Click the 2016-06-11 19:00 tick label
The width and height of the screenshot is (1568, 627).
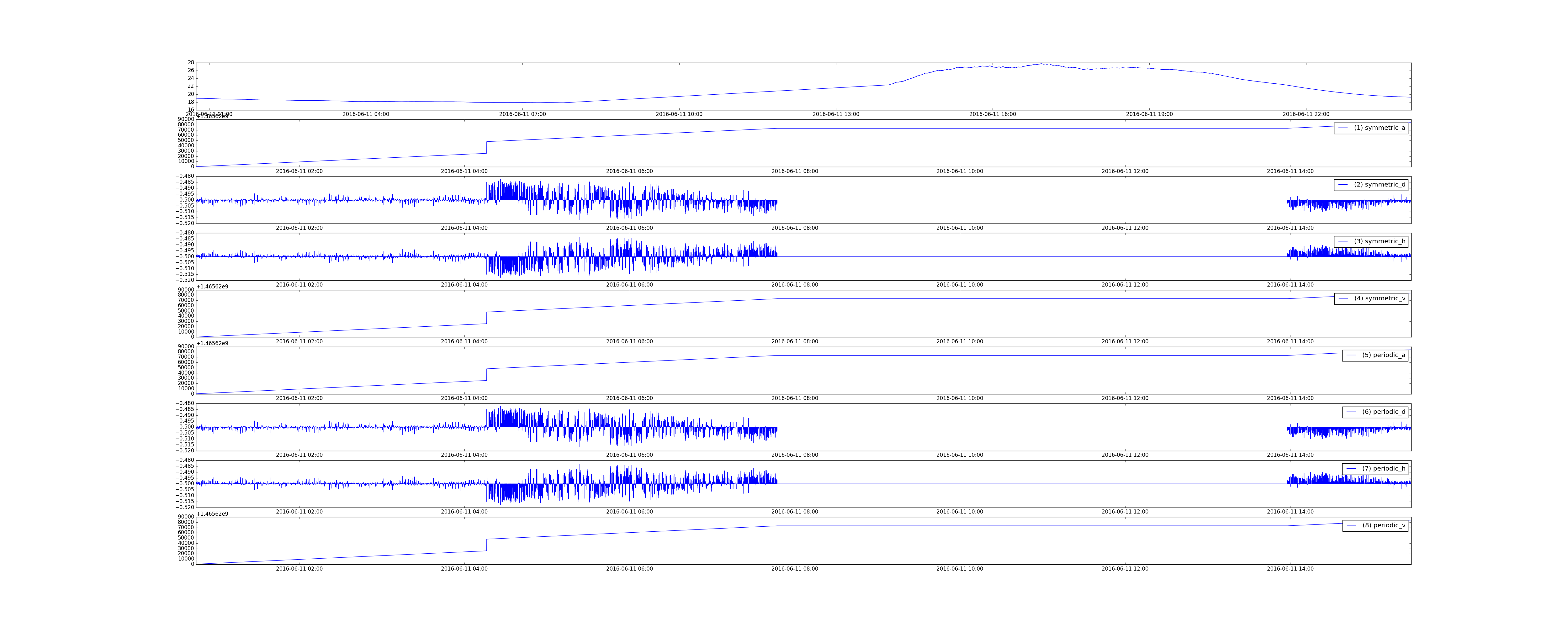1149,114
